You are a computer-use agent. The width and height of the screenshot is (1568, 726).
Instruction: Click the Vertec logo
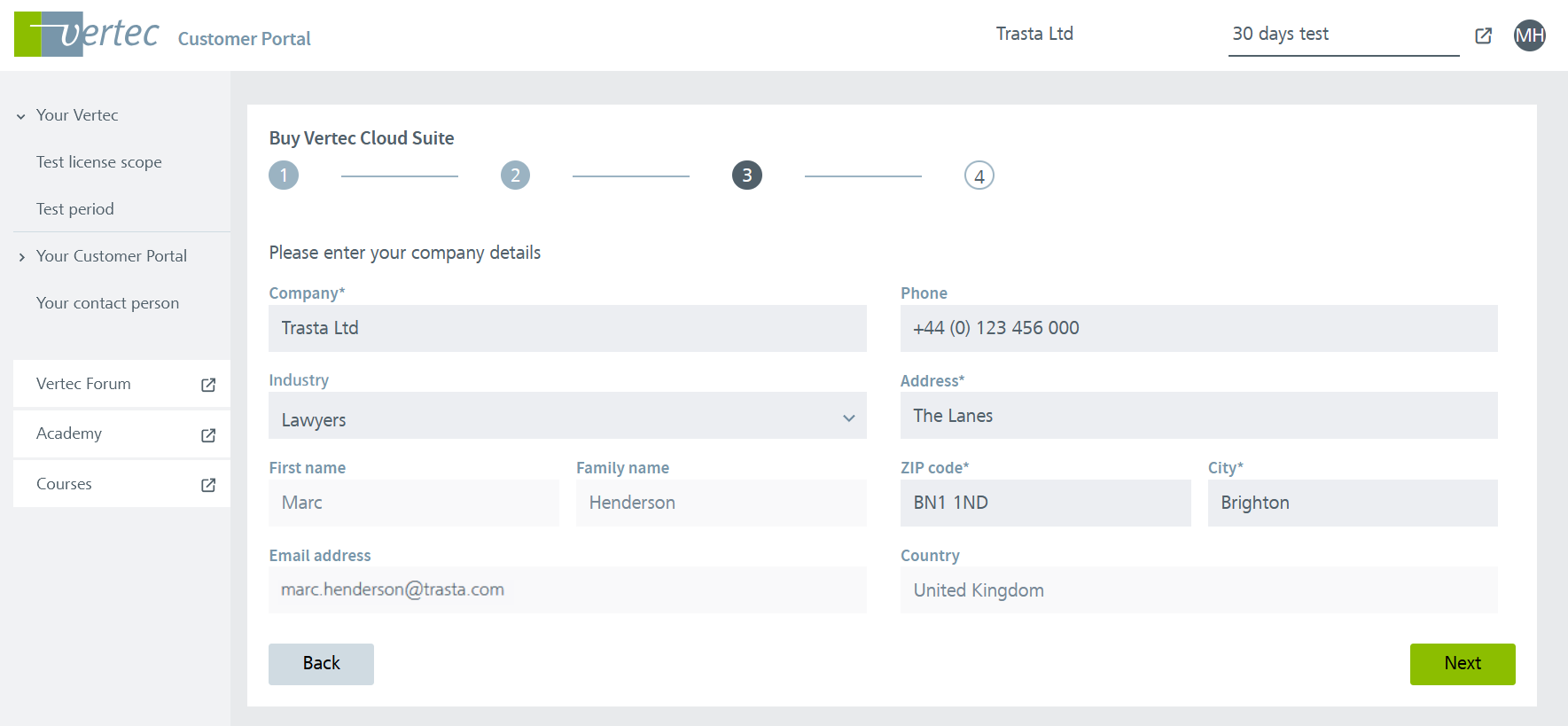(x=87, y=35)
